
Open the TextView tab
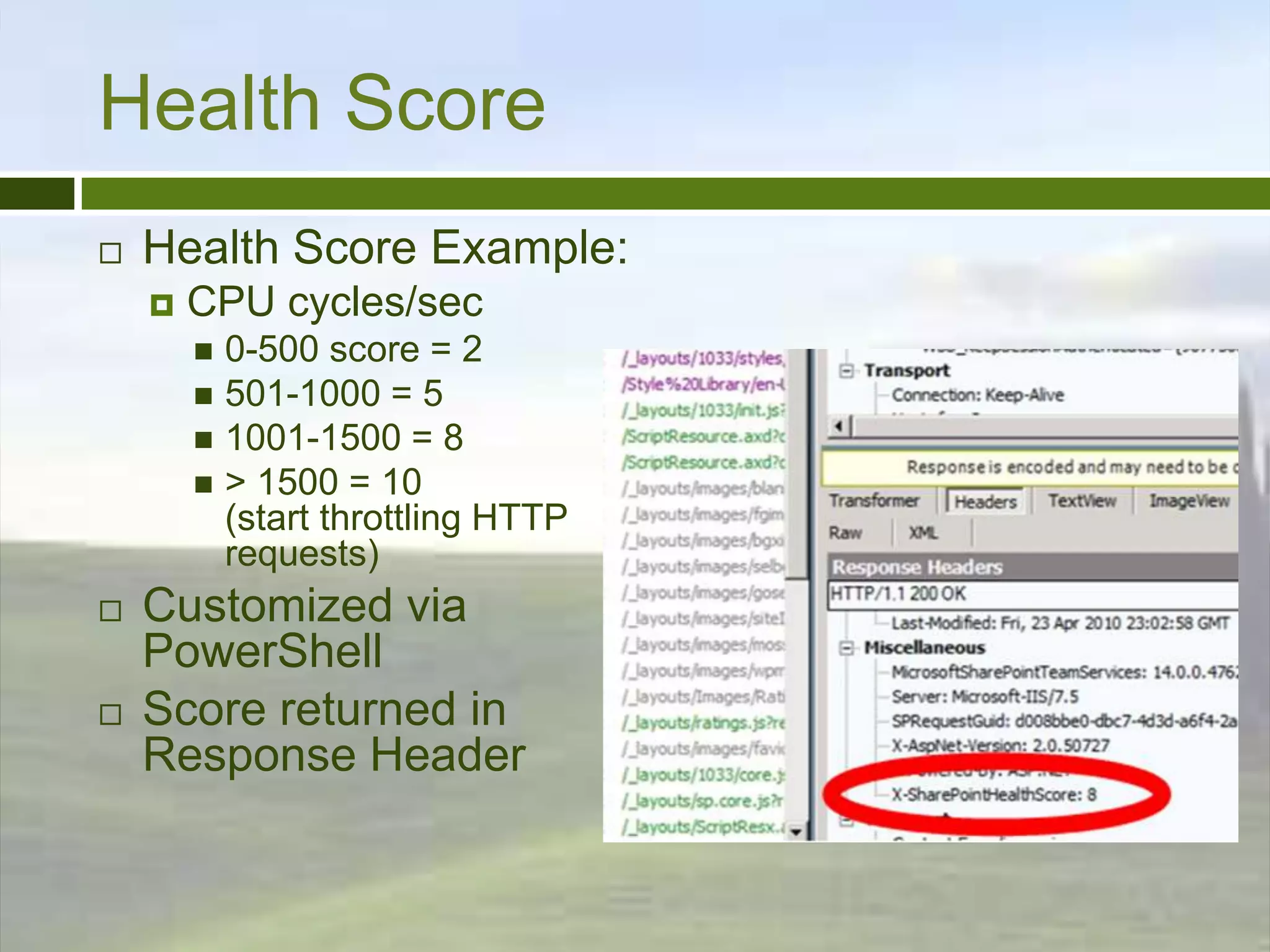point(1082,501)
